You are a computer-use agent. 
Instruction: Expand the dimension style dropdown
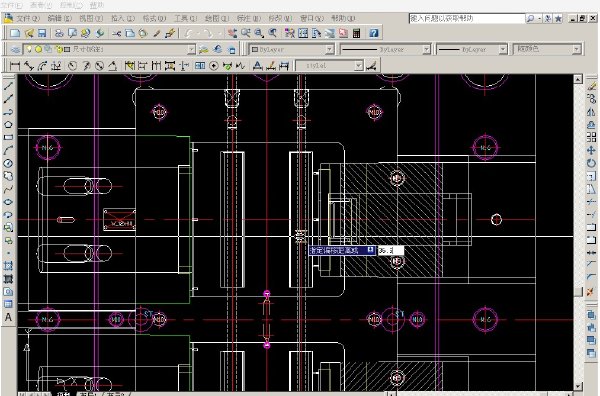tap(358, 66)
